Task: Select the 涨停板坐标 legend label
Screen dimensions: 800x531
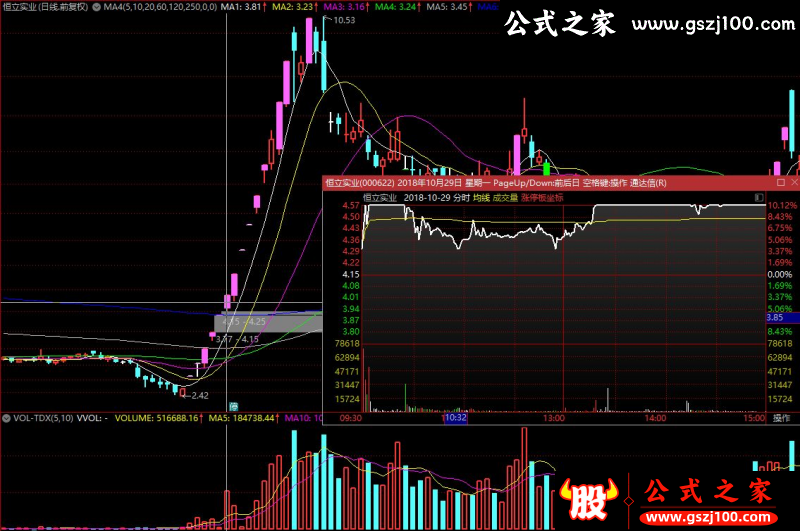Action: click(542, 198)
